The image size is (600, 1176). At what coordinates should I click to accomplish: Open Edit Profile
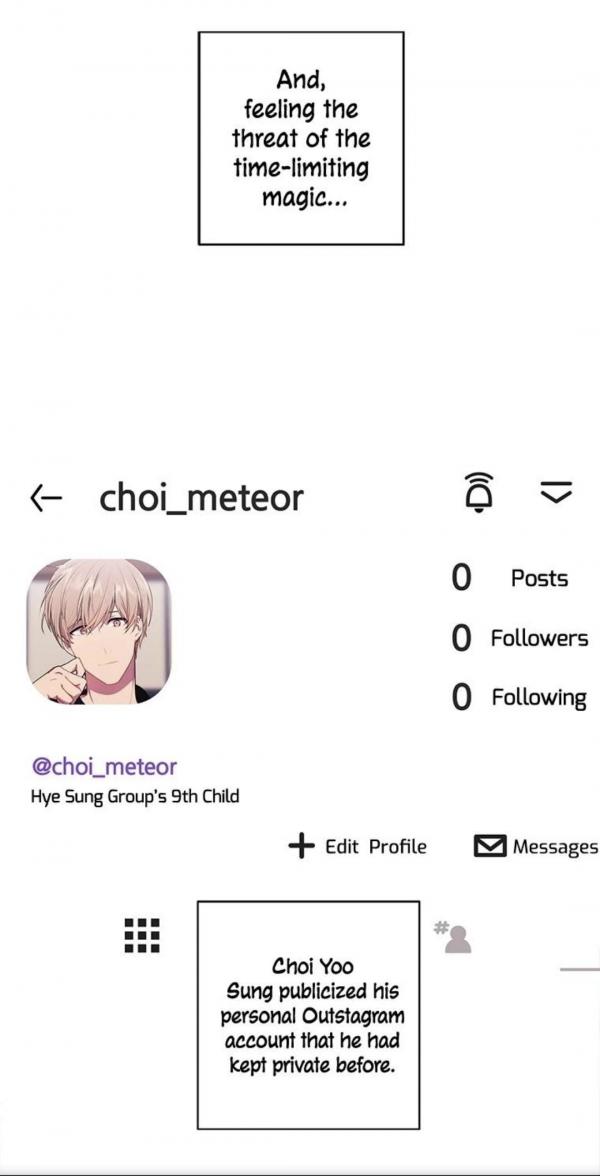(x=376, y=847)
